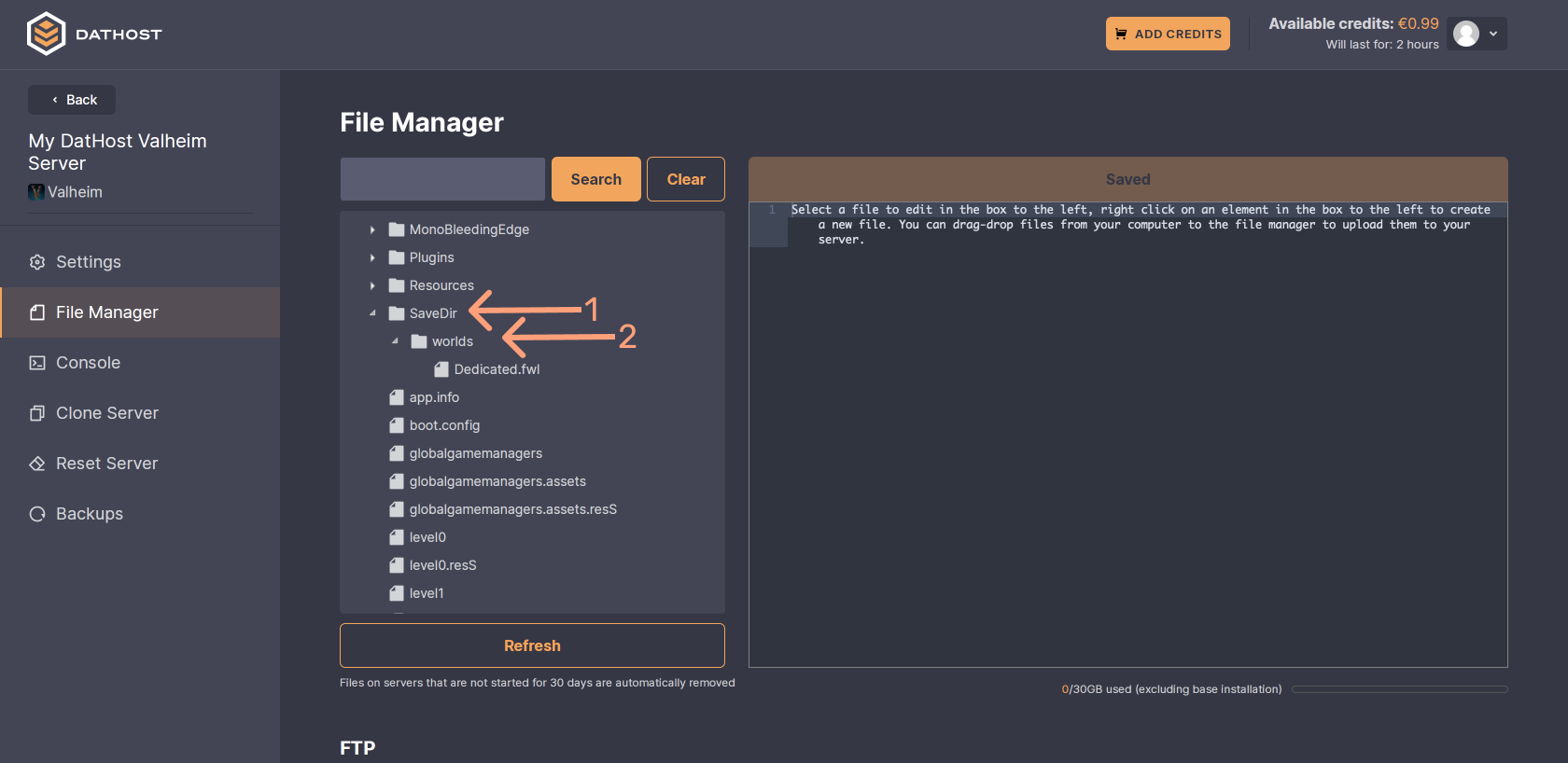This screenshot has width=1568, height=763.
Task: Click the user avatar icon
Action: pyautogui.click(x=1466, y=34)
